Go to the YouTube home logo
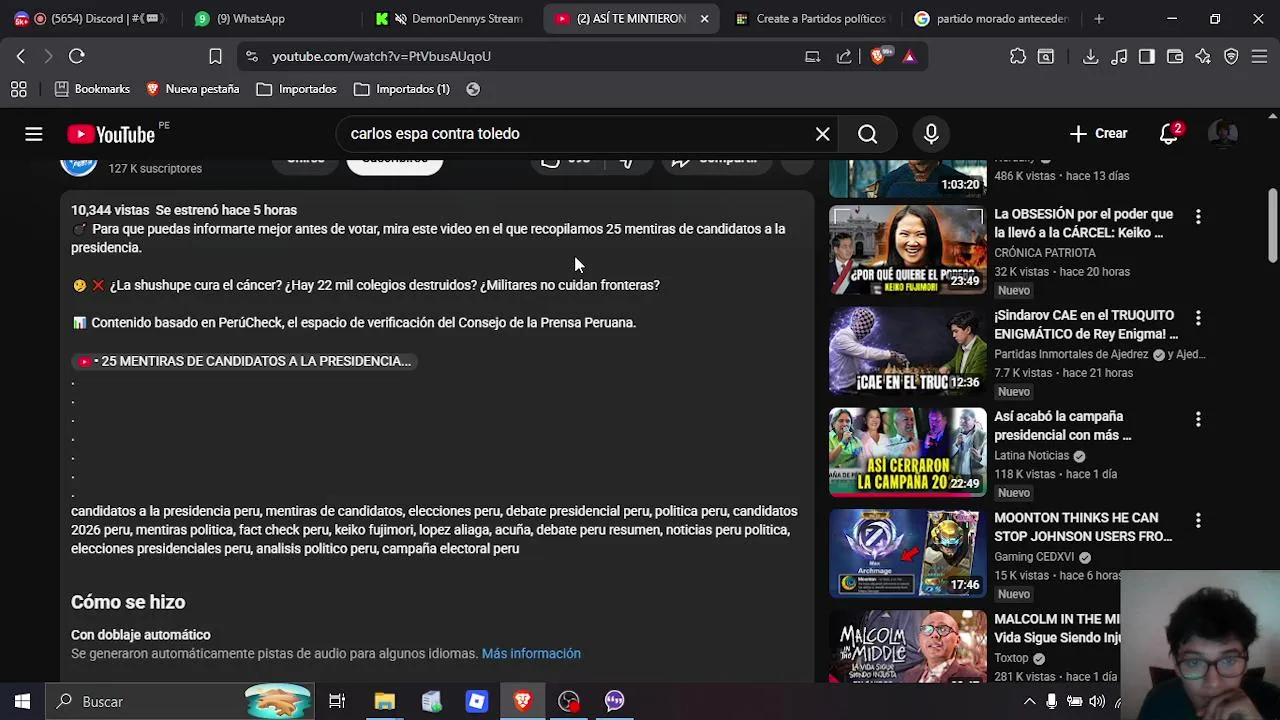This screenshot has width=1280, height=720. pos(111,134)
